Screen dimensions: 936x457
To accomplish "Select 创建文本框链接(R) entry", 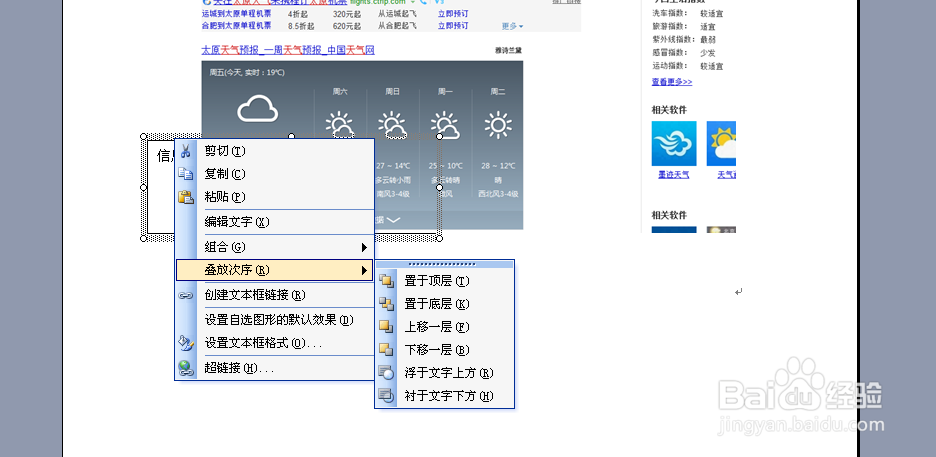I will point(275,295).
